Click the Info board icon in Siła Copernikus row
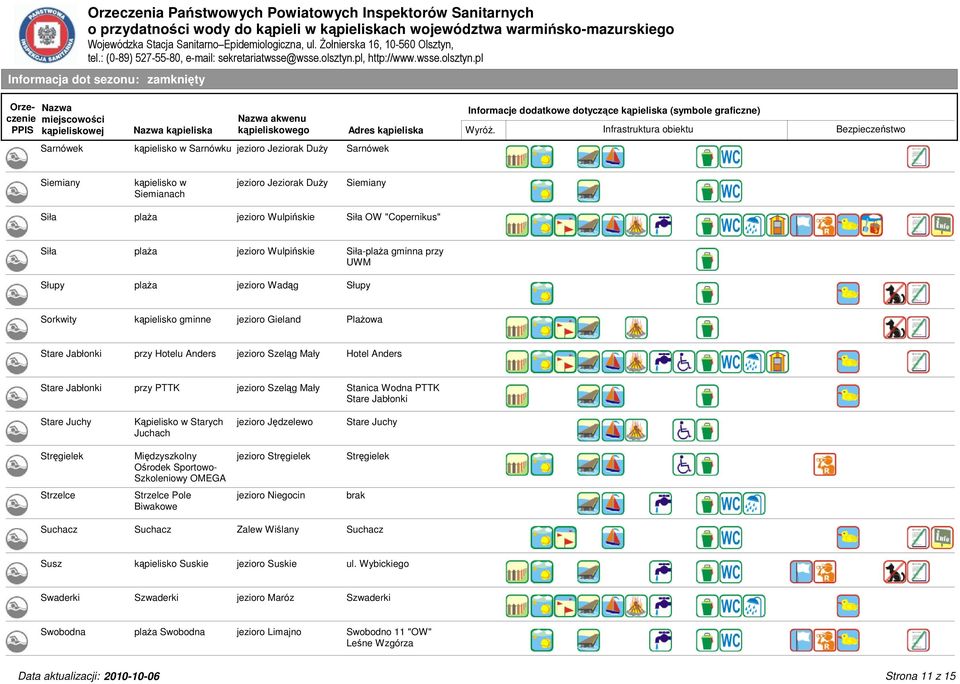The width and height of the screenshot is (960, 684). (942, 225)
